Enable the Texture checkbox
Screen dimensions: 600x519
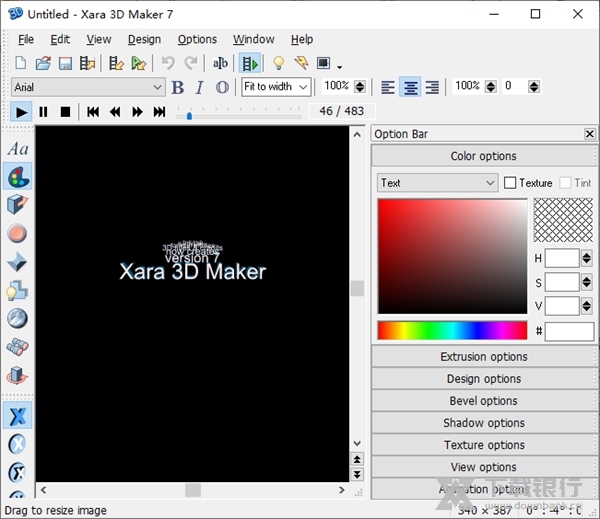coord(510,183)
